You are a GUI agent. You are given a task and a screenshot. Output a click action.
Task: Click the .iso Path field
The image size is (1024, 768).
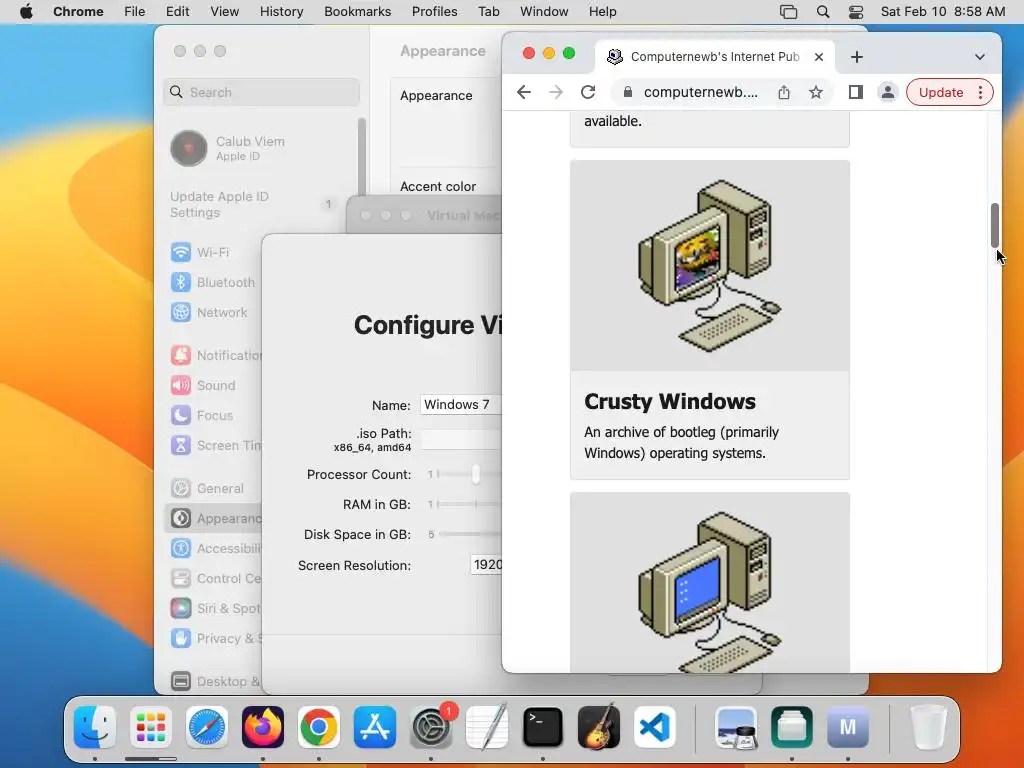pyautogui.click(x=461, y=439)
